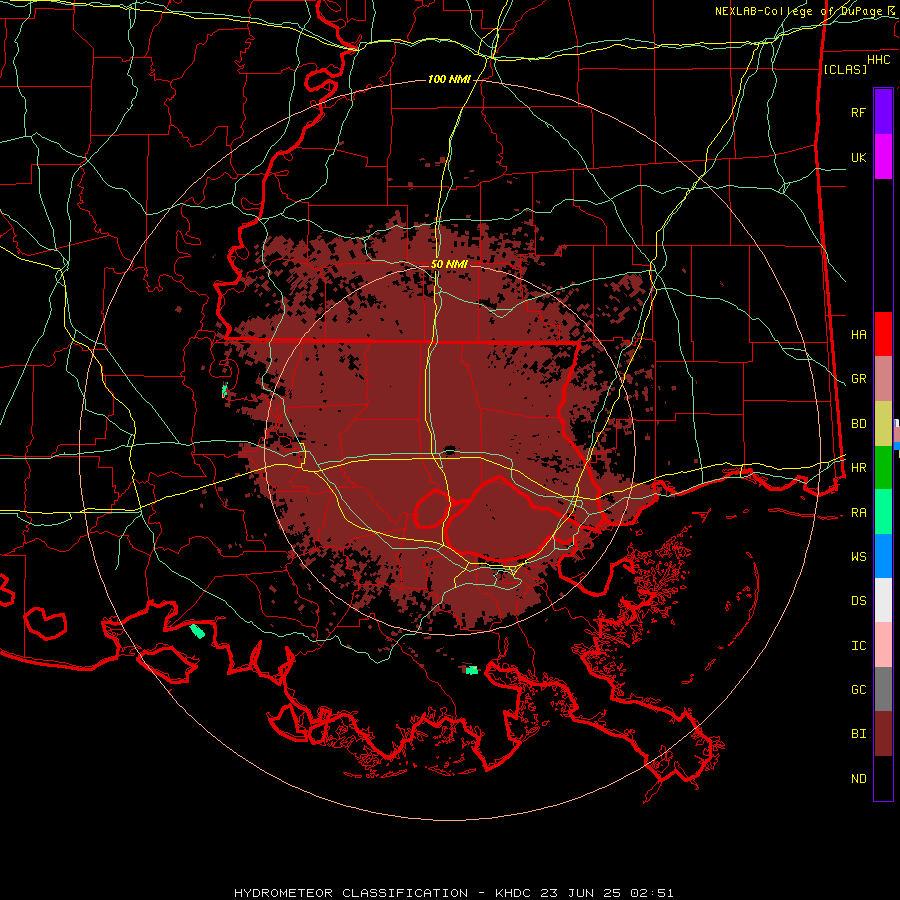The height and width of the screenshot is (900, 900).
Task: Select the dusty pink GR legend swatch
Action: point(883,379)
